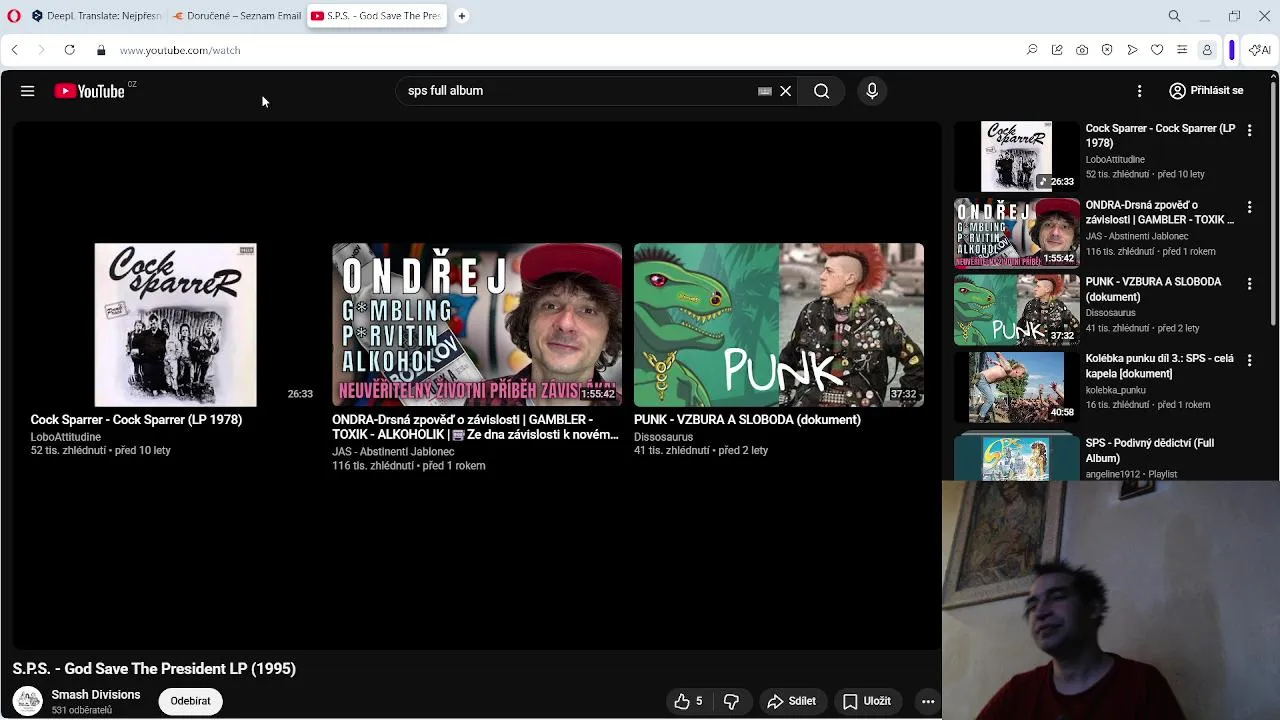Open options menu for Kolébka punku video
The width and height of the screenshot is (1280, 720).
pyautogui.click(x=1249, y=360)
